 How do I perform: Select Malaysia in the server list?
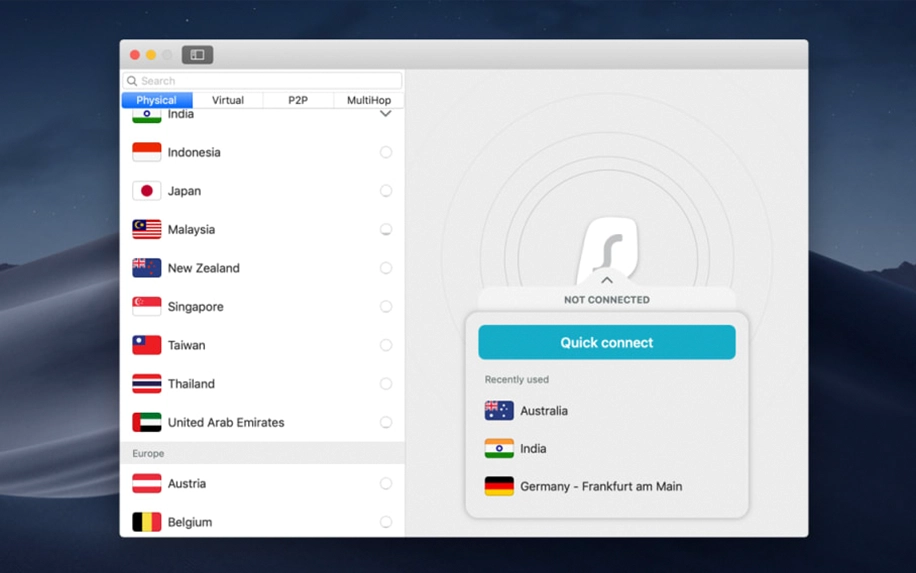(262, 229)
